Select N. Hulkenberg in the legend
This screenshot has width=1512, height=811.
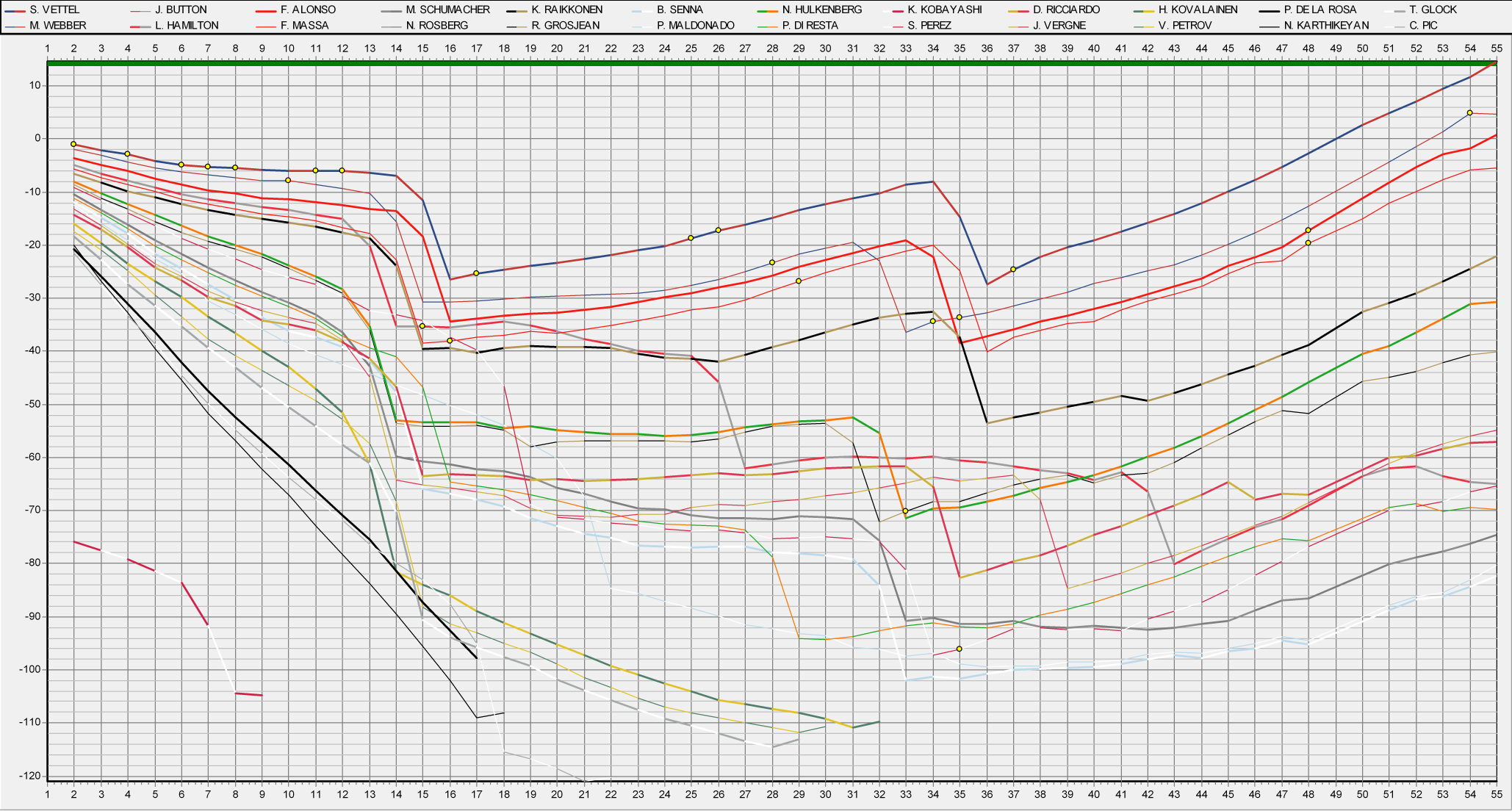[x=821, y=10]
